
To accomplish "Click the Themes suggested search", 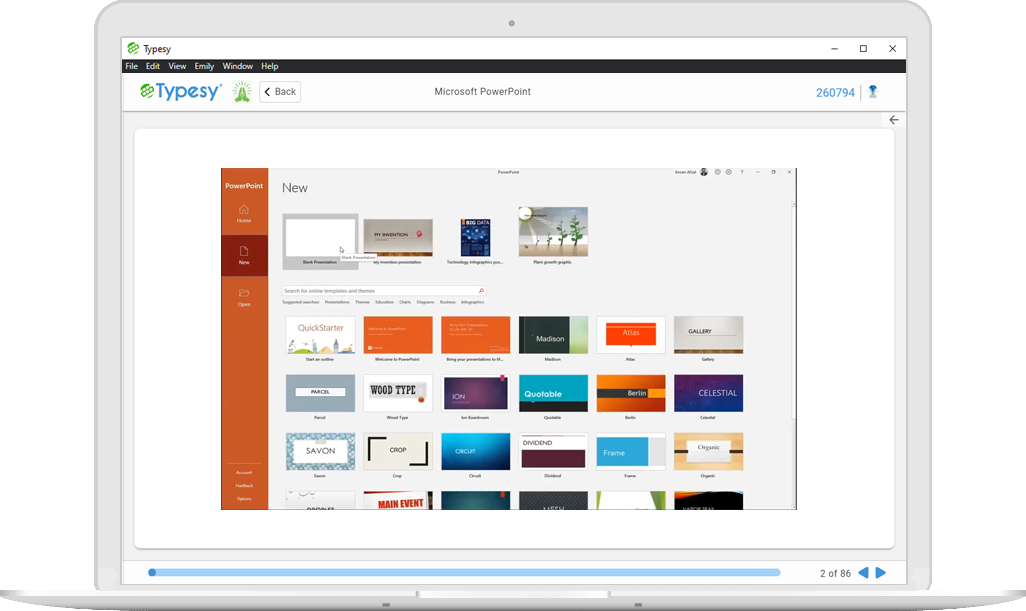I will (x=363, y=302).
